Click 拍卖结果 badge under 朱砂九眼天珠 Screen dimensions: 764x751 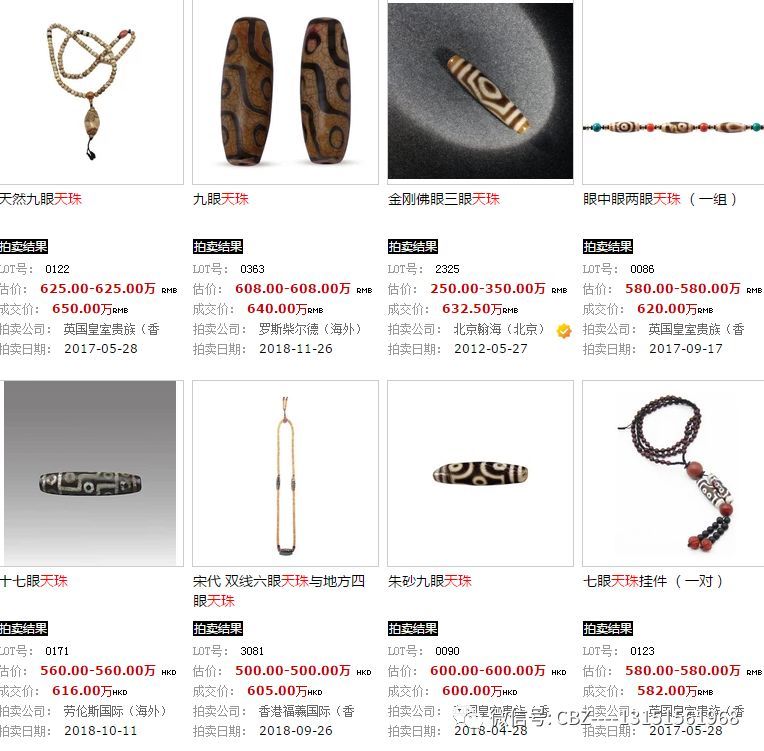(413, 629)
